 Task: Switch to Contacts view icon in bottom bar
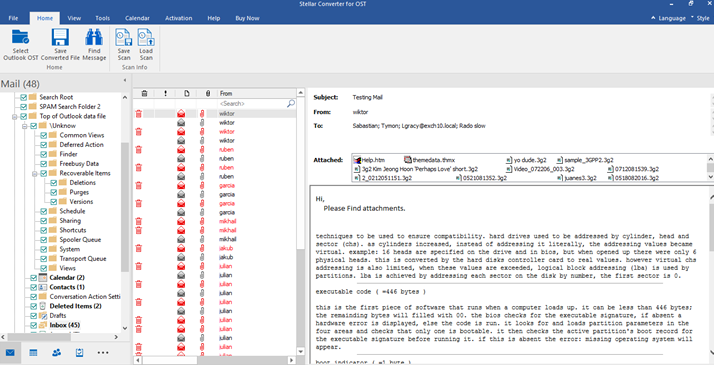[x=56, y=353]
